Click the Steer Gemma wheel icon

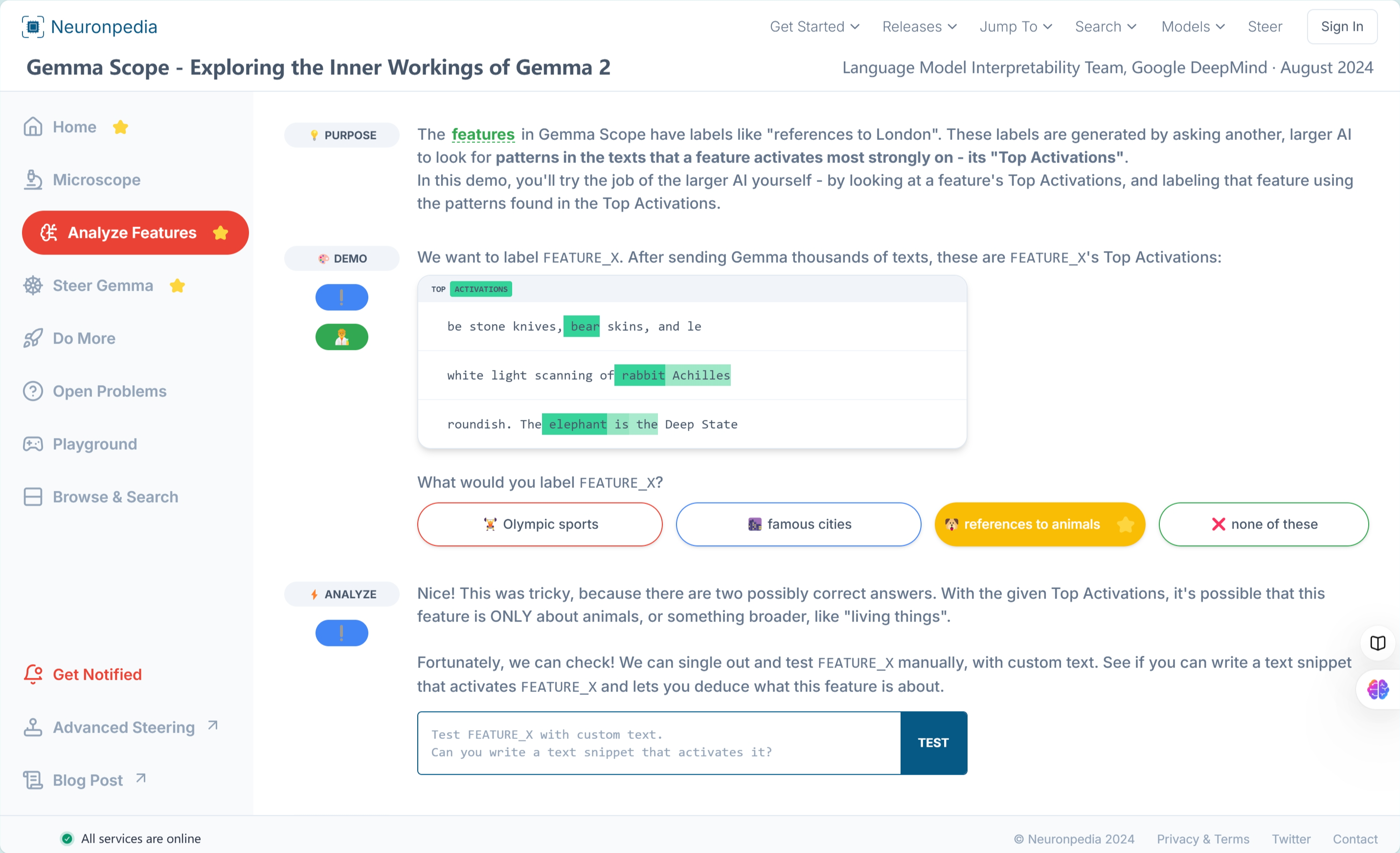pyautogui.click(x=33, y=285)
